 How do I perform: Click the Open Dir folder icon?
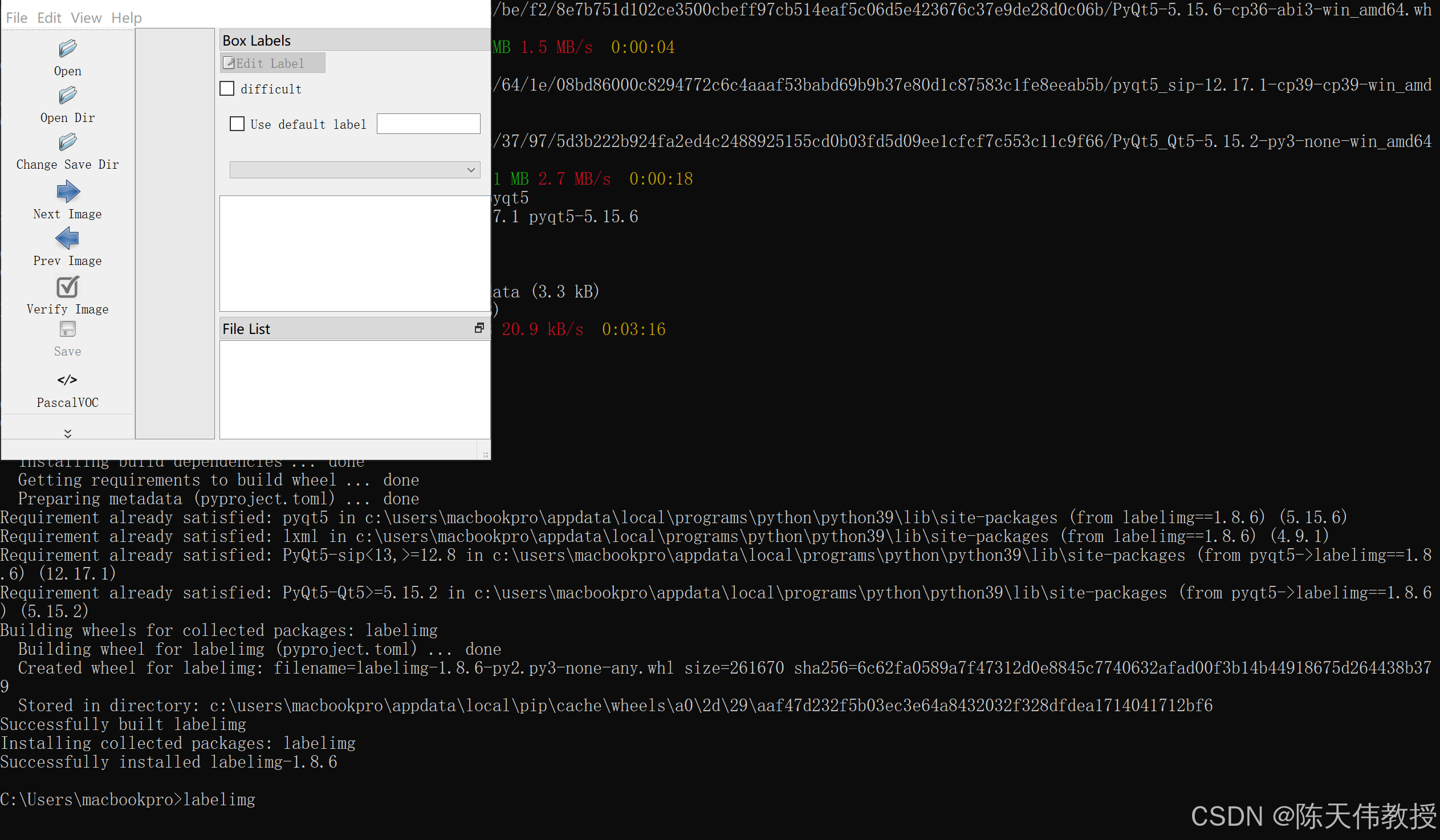(x=67, y=95)
